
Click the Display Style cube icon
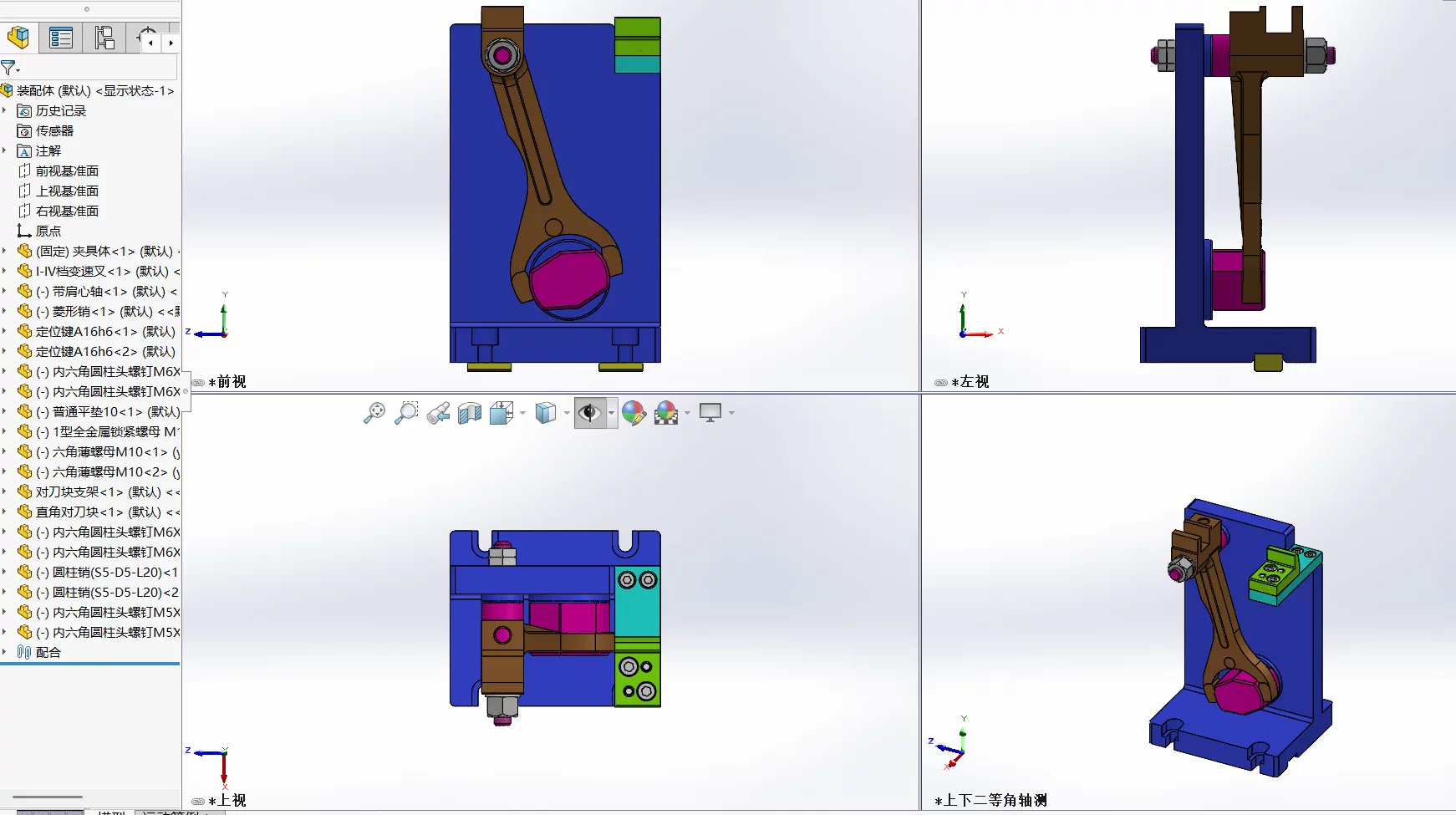pos(546,413)
